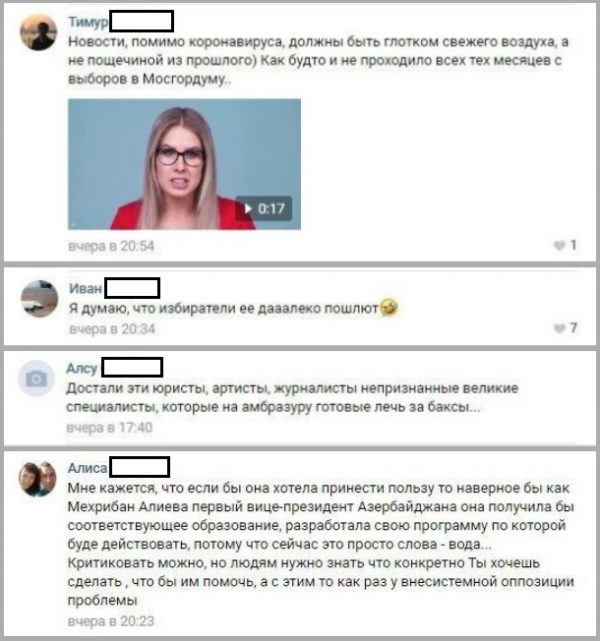Open Алиса's profile photo avatar

[38, 478]
